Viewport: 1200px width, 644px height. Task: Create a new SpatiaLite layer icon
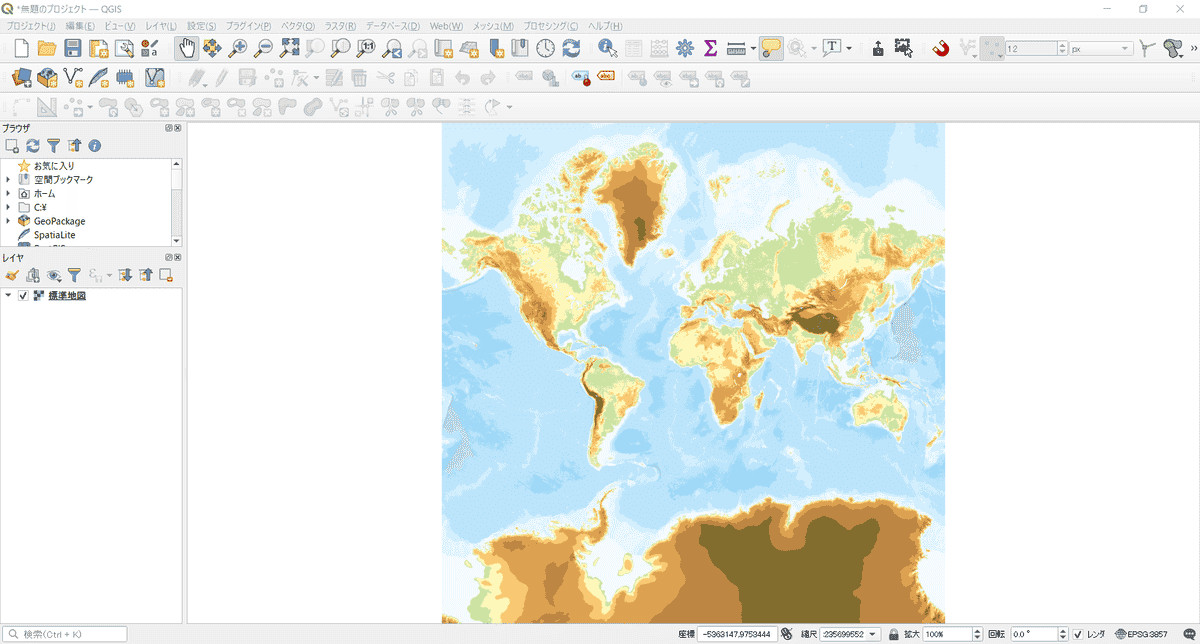99,77
